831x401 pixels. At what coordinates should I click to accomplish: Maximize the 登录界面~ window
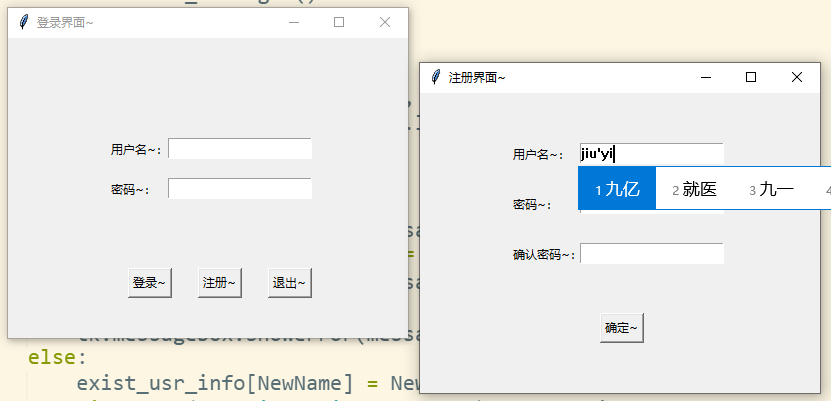(x=339, y=22)
